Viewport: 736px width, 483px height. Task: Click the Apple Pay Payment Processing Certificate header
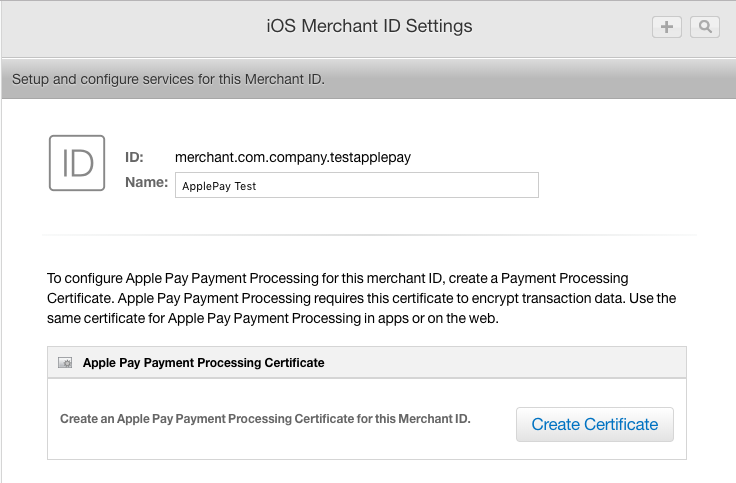click(203, 362)
